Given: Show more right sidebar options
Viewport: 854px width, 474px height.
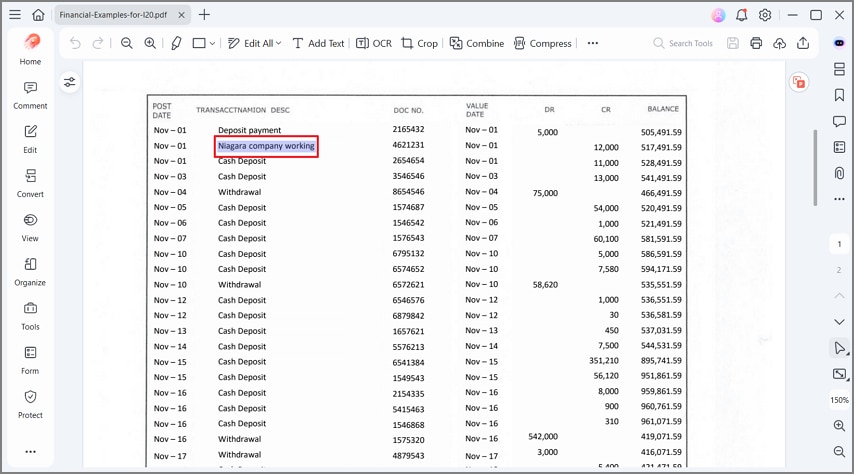Looking at the screenshot, I should click(839, 199).
